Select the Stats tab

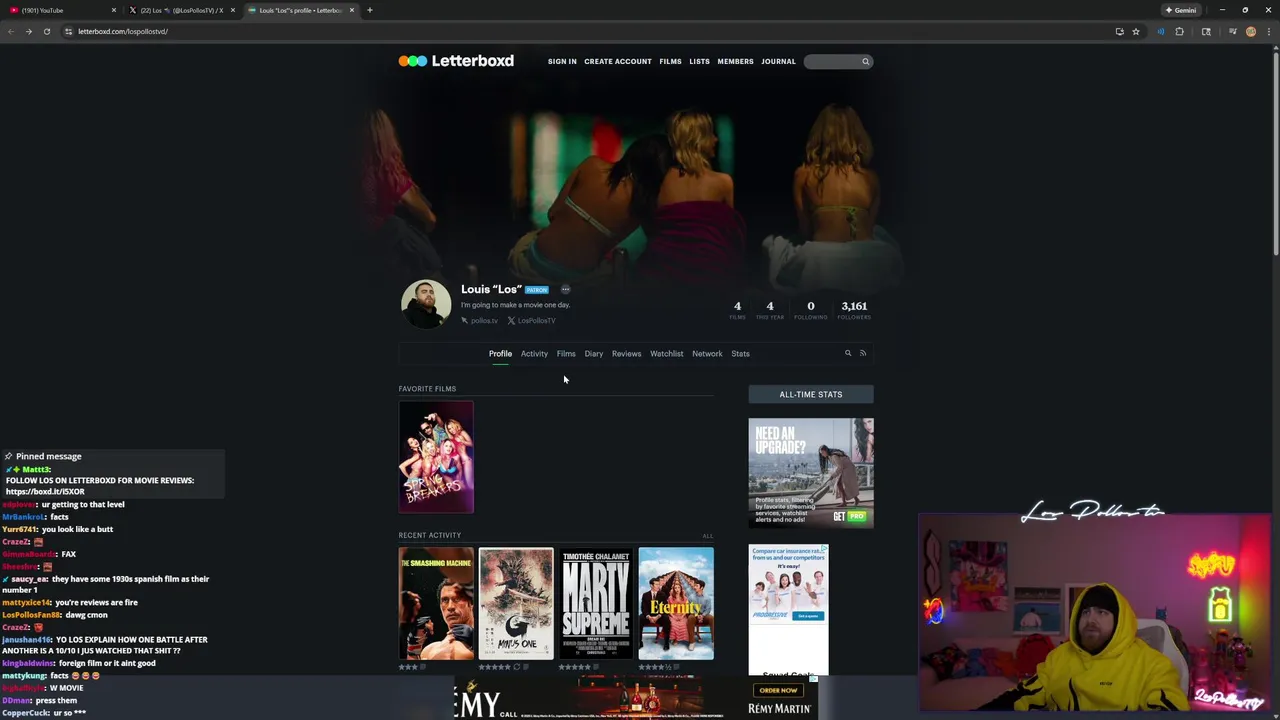(x=740, y=353)
